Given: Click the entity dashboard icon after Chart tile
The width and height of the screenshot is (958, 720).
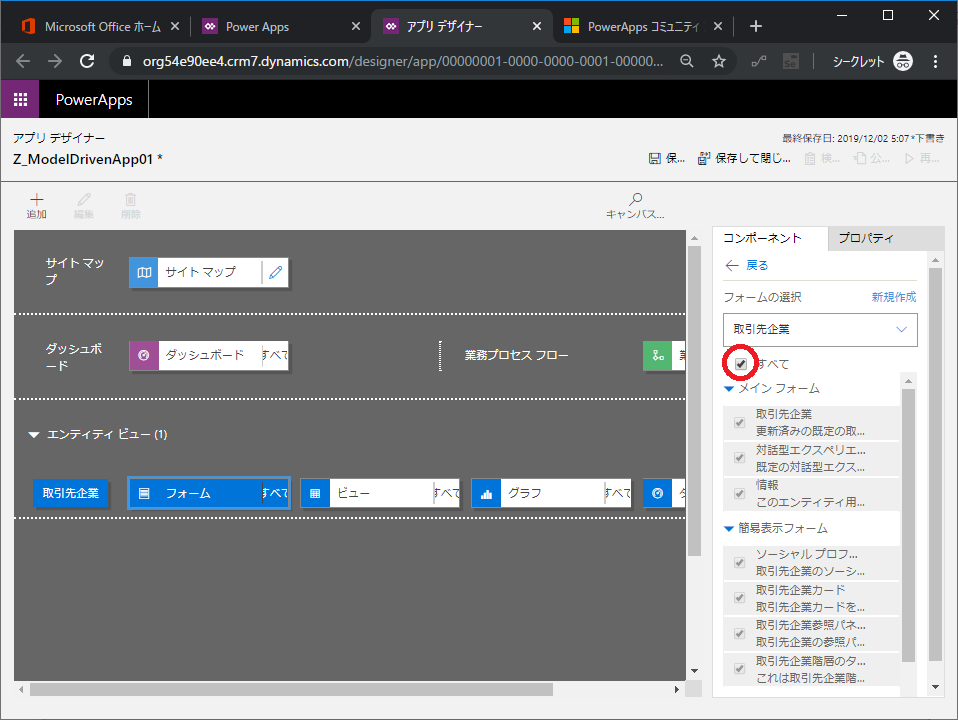Looking at the screenshot, I should pyautogui.click(x=657, y=493).
